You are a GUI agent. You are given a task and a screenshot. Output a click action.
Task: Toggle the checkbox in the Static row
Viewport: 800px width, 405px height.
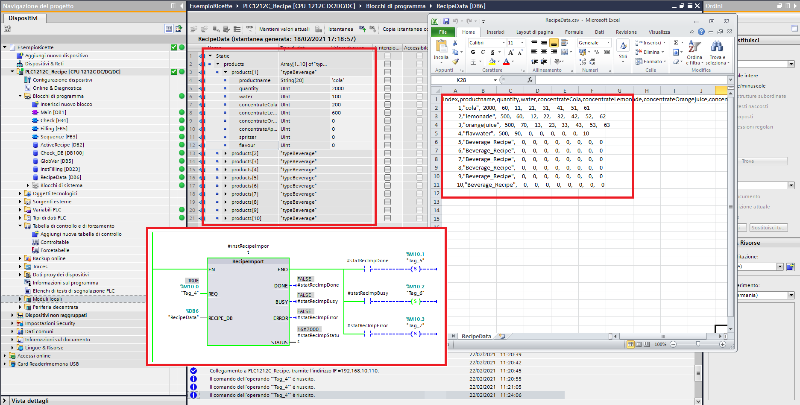pos(389,56)
